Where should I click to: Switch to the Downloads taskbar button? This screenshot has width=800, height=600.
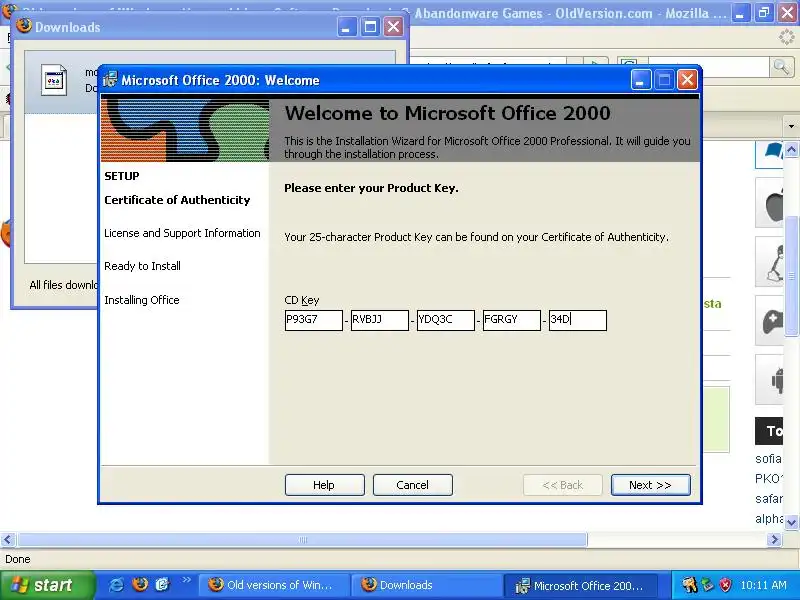(427, 585)
